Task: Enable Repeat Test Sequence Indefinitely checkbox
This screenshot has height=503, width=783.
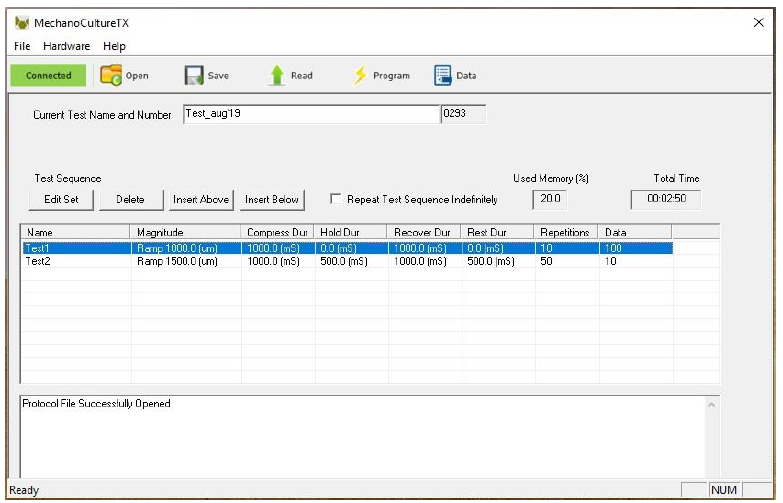Action: [x=336, y=200]
